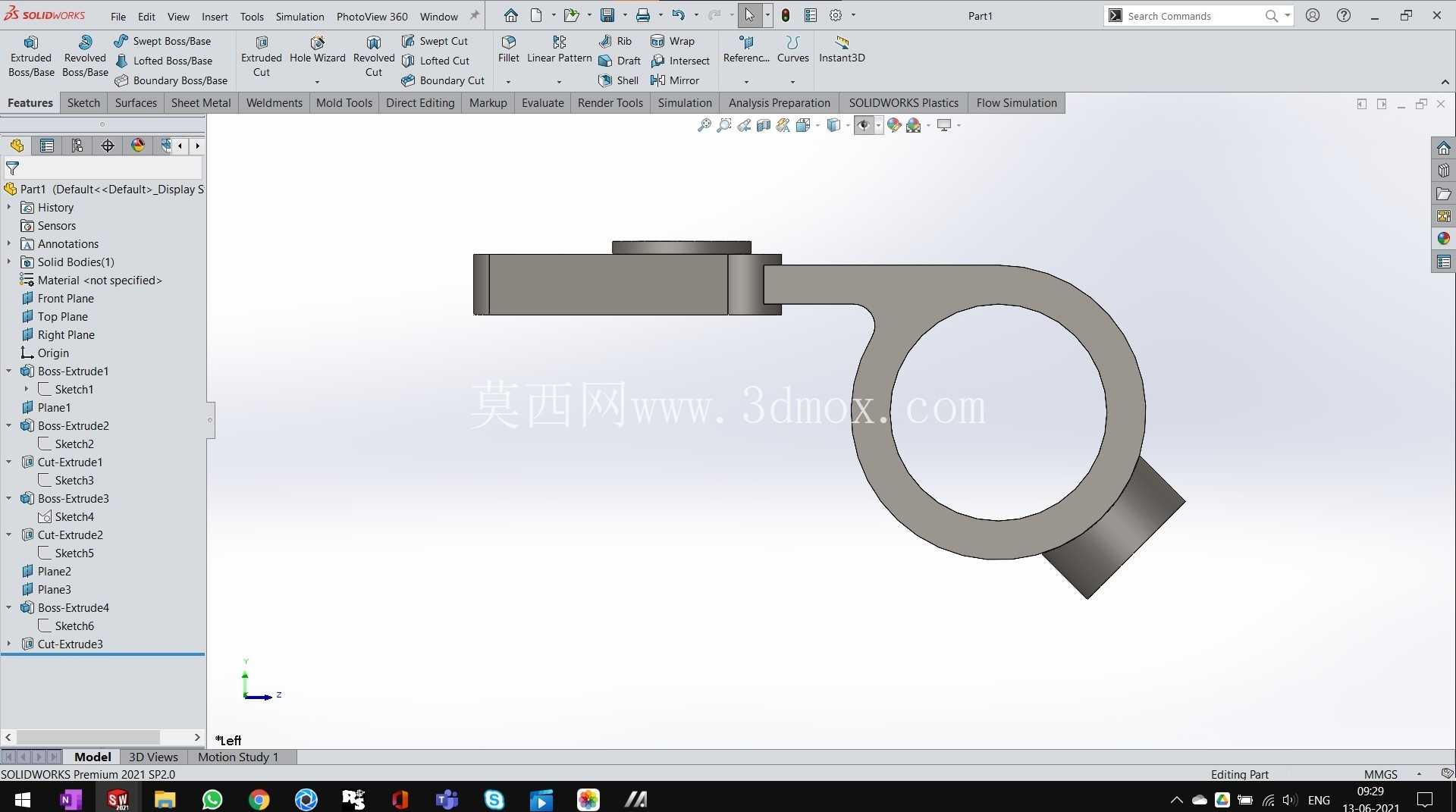Open the PhotoView 360 menu
Screen dimensions: 1456x812
[372, 16]
